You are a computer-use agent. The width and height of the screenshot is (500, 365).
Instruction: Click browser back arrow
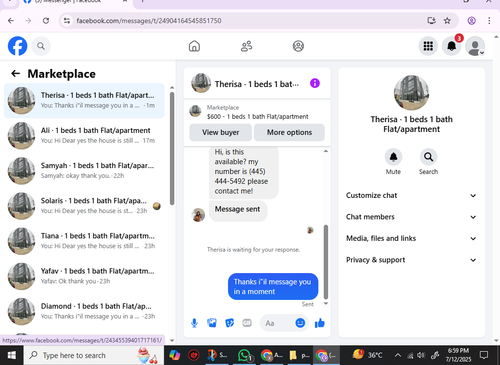coord(11,21)
